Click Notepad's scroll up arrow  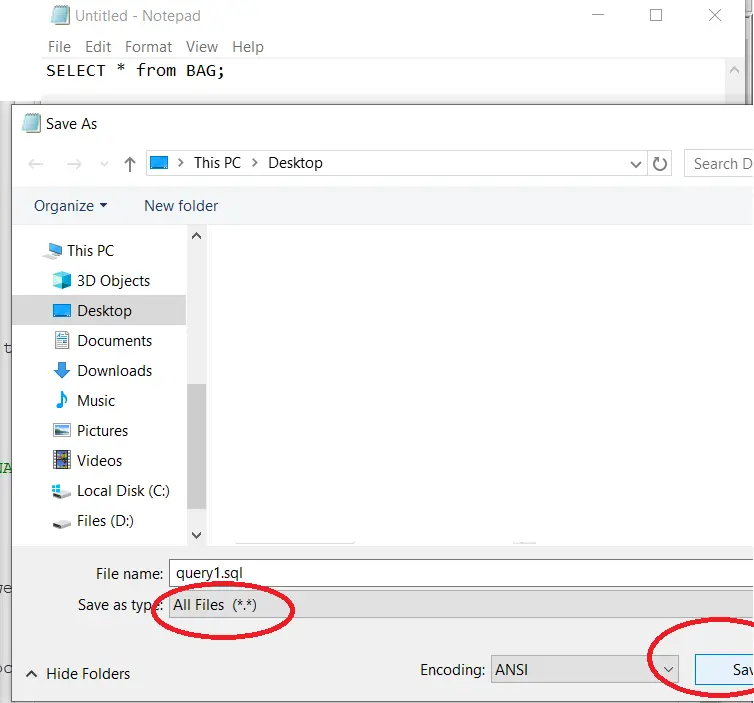click(x=734, y=70)
